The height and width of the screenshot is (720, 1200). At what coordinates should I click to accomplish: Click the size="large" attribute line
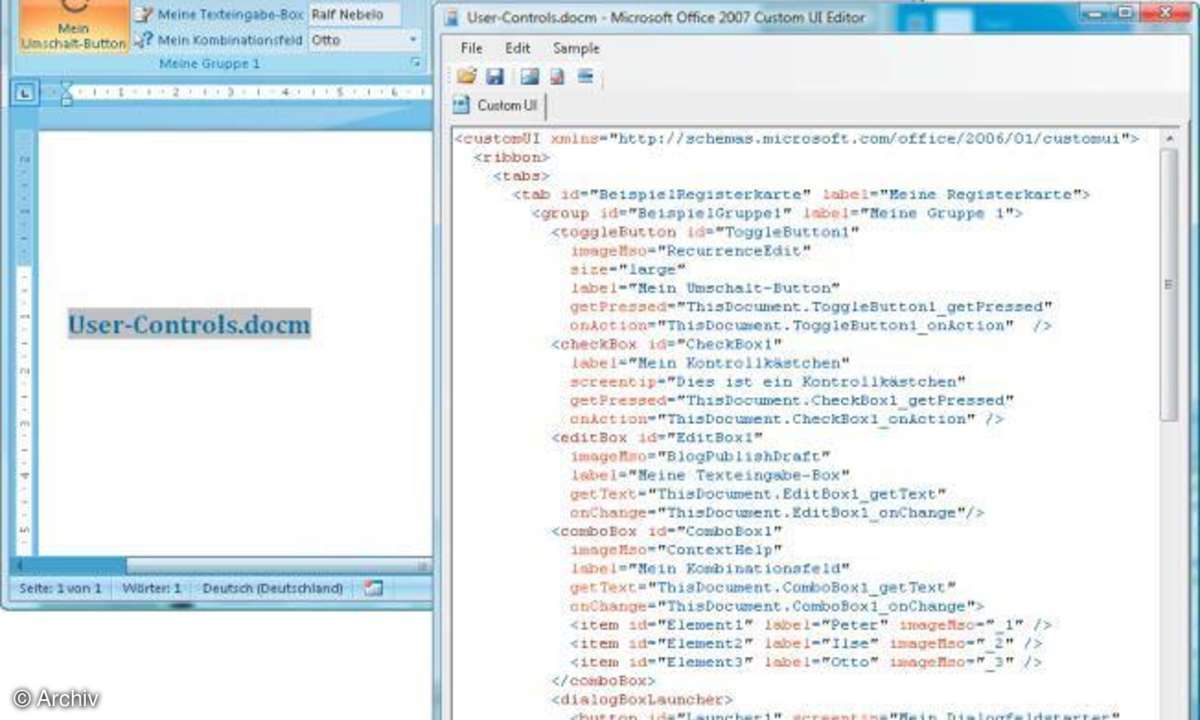[628, 269]
